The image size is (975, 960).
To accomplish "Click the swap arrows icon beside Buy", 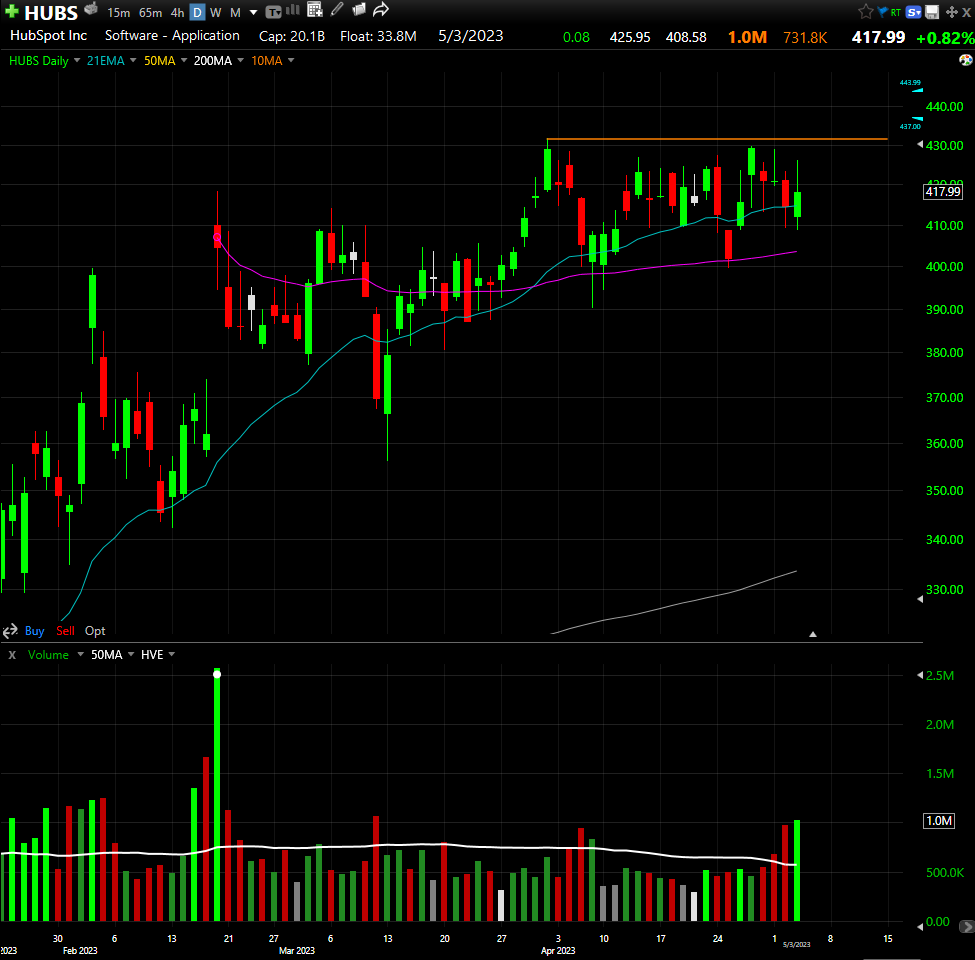I will click(x=10, y=631).
